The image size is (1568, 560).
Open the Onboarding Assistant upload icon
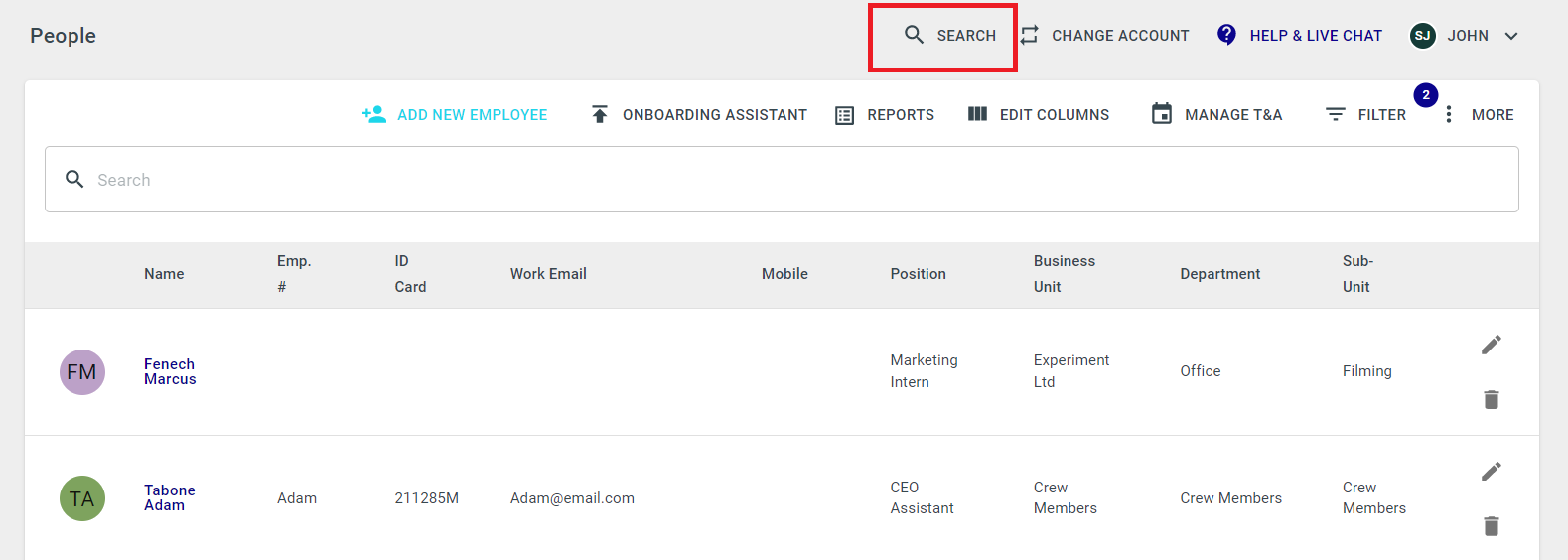(x=600, y=114)
